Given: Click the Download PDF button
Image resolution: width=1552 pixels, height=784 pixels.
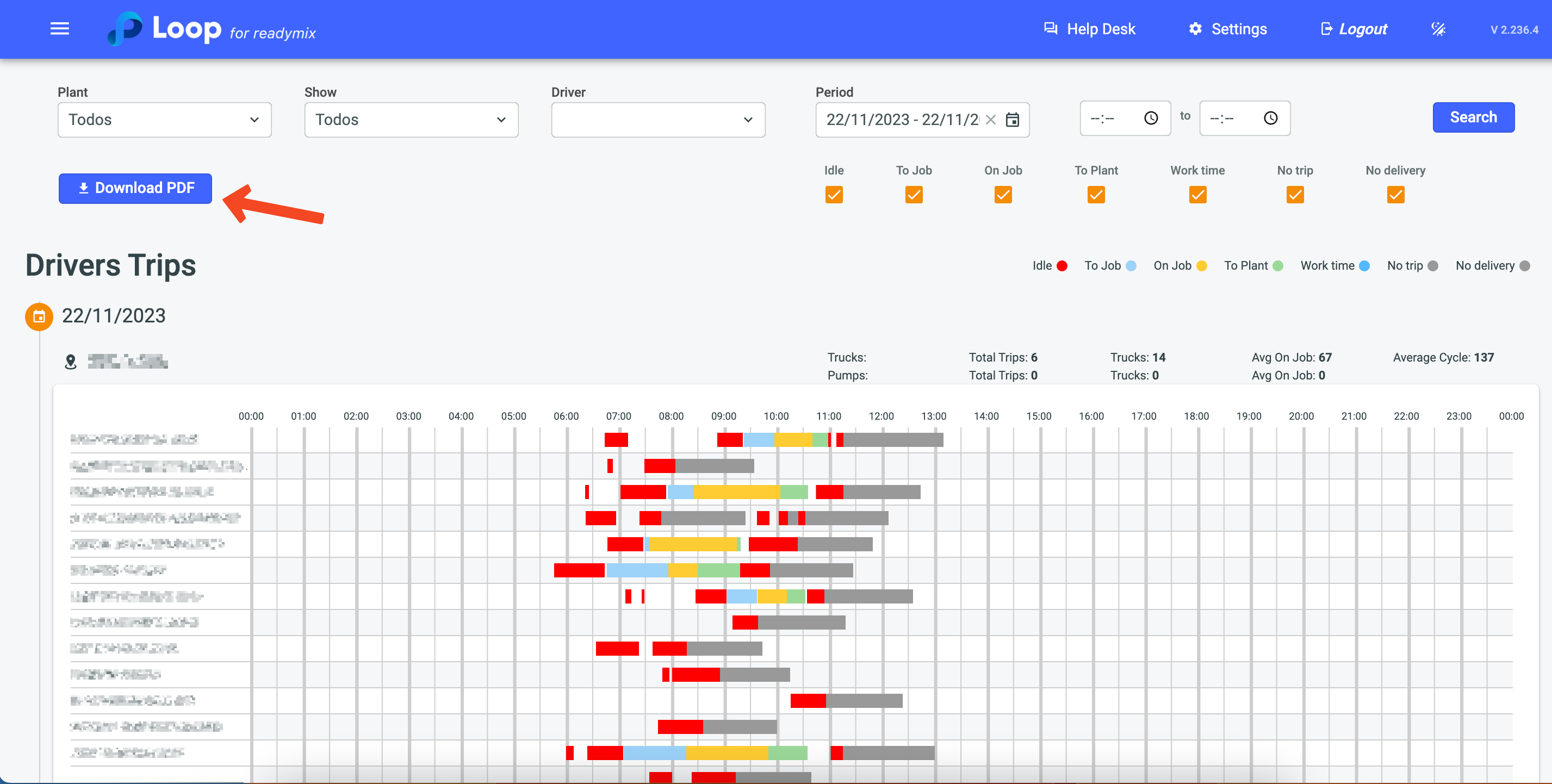Looking at the screenshot, I should [135, 189].
